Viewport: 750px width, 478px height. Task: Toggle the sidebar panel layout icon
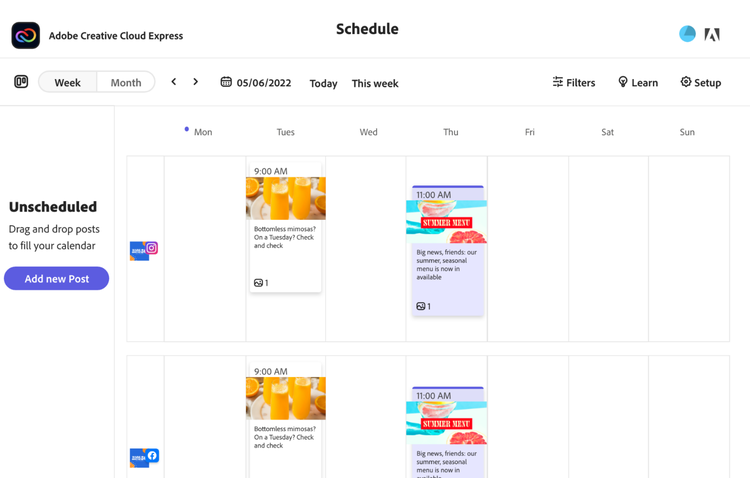pyautogui.click(x=21, y=82)
